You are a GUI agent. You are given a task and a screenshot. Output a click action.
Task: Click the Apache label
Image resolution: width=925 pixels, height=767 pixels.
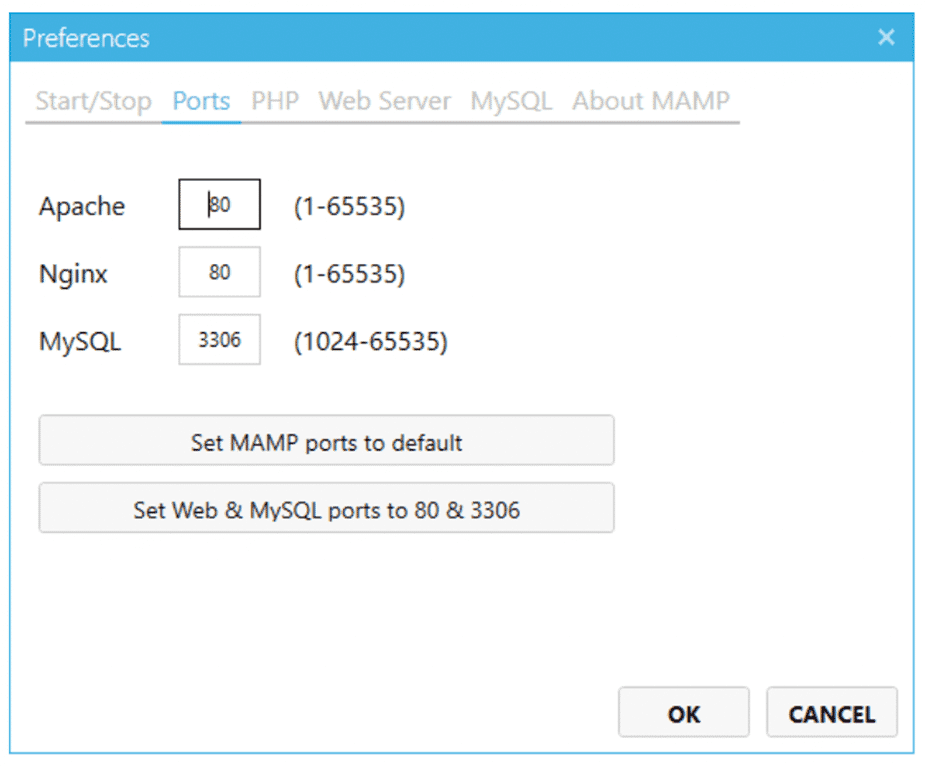tap(81, 207)
